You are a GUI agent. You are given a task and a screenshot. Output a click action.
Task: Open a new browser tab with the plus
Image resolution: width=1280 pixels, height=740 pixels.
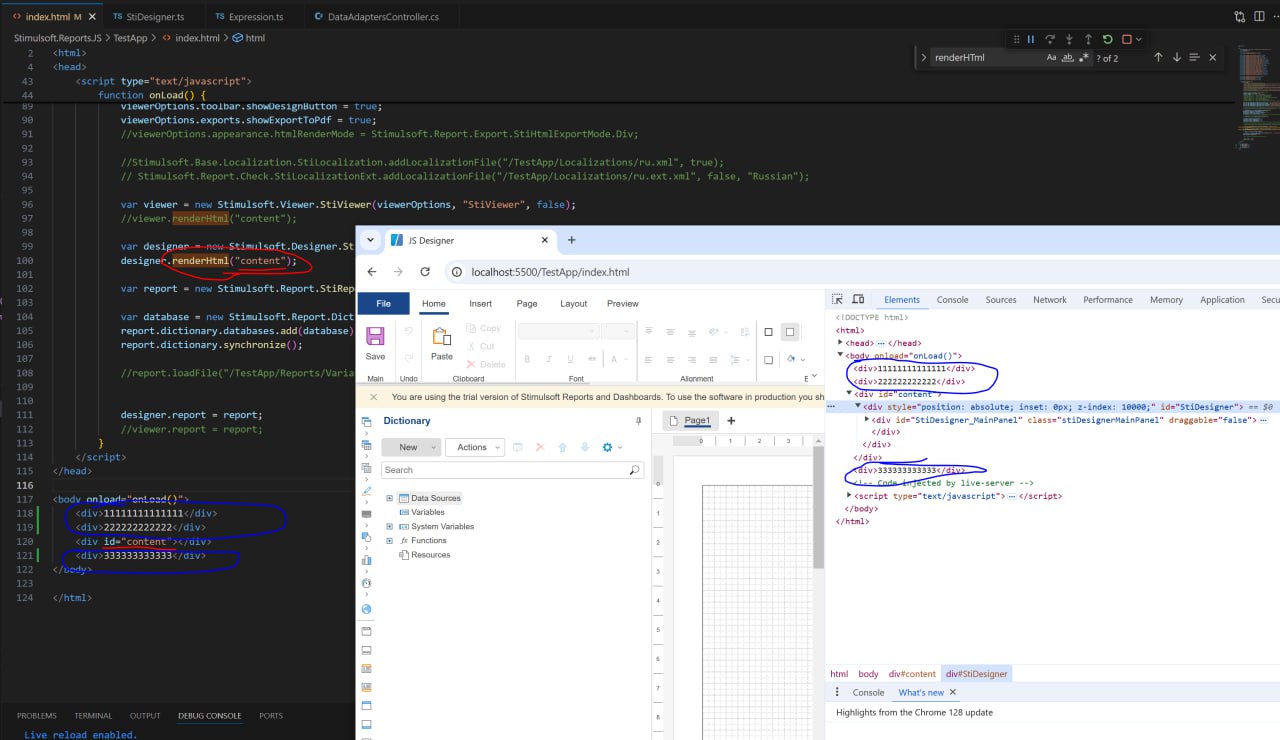click(x=572, y=240)
